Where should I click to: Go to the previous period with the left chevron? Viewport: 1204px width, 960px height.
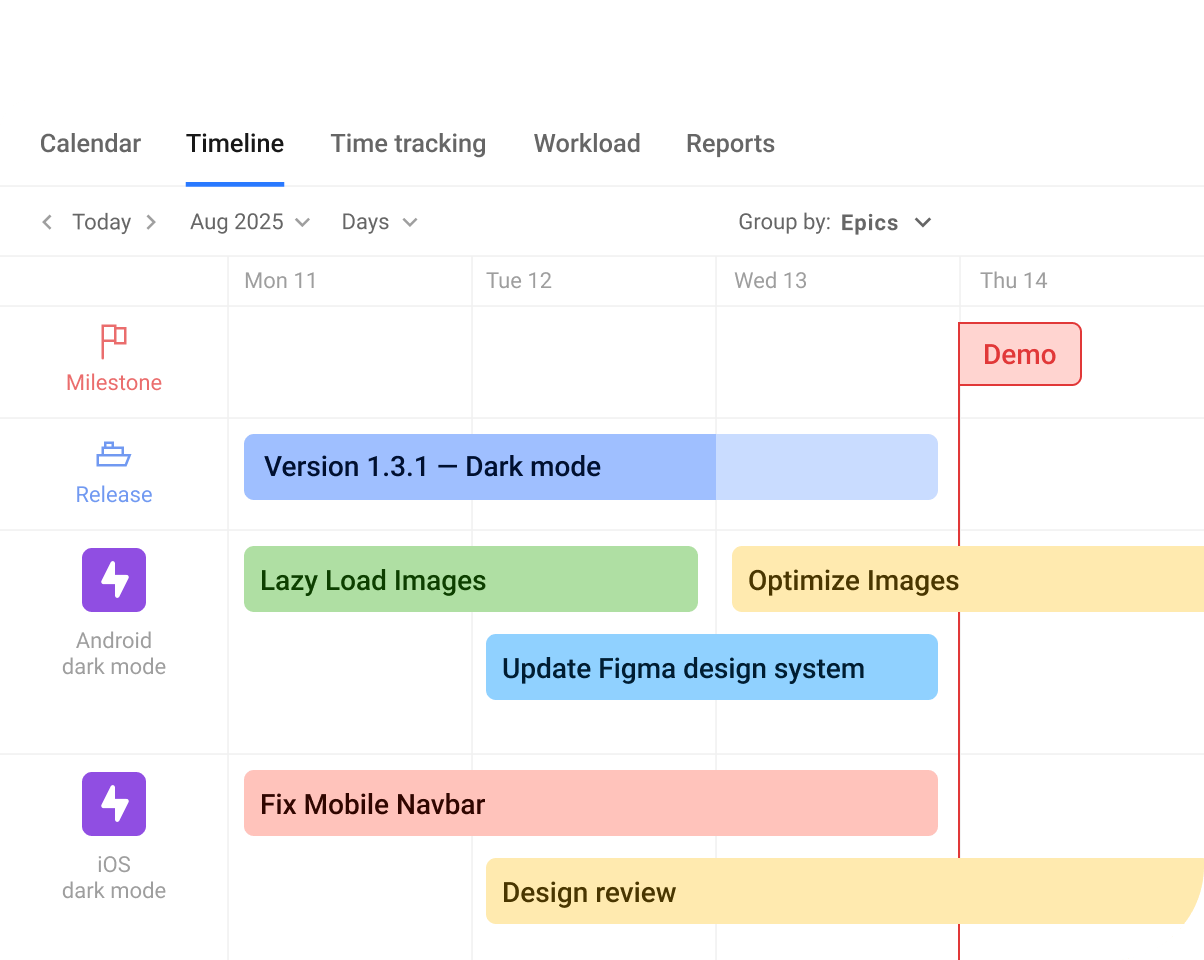(46, 222)
